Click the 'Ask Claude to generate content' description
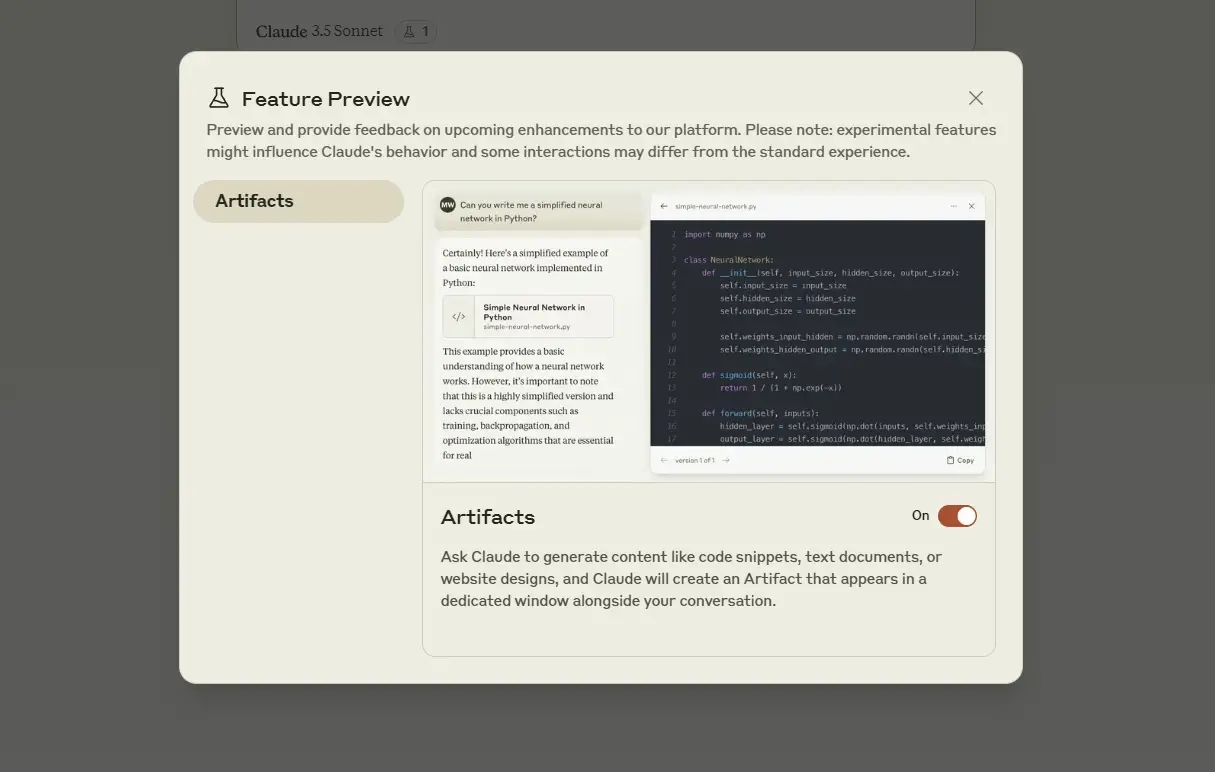This screenshot has height=772, width=1215. 692,579
